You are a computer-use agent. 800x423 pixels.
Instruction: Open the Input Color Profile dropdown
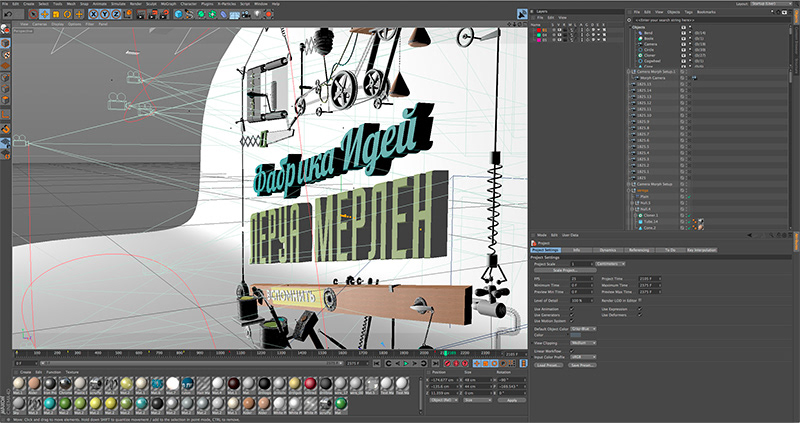[x=583, y=357]
